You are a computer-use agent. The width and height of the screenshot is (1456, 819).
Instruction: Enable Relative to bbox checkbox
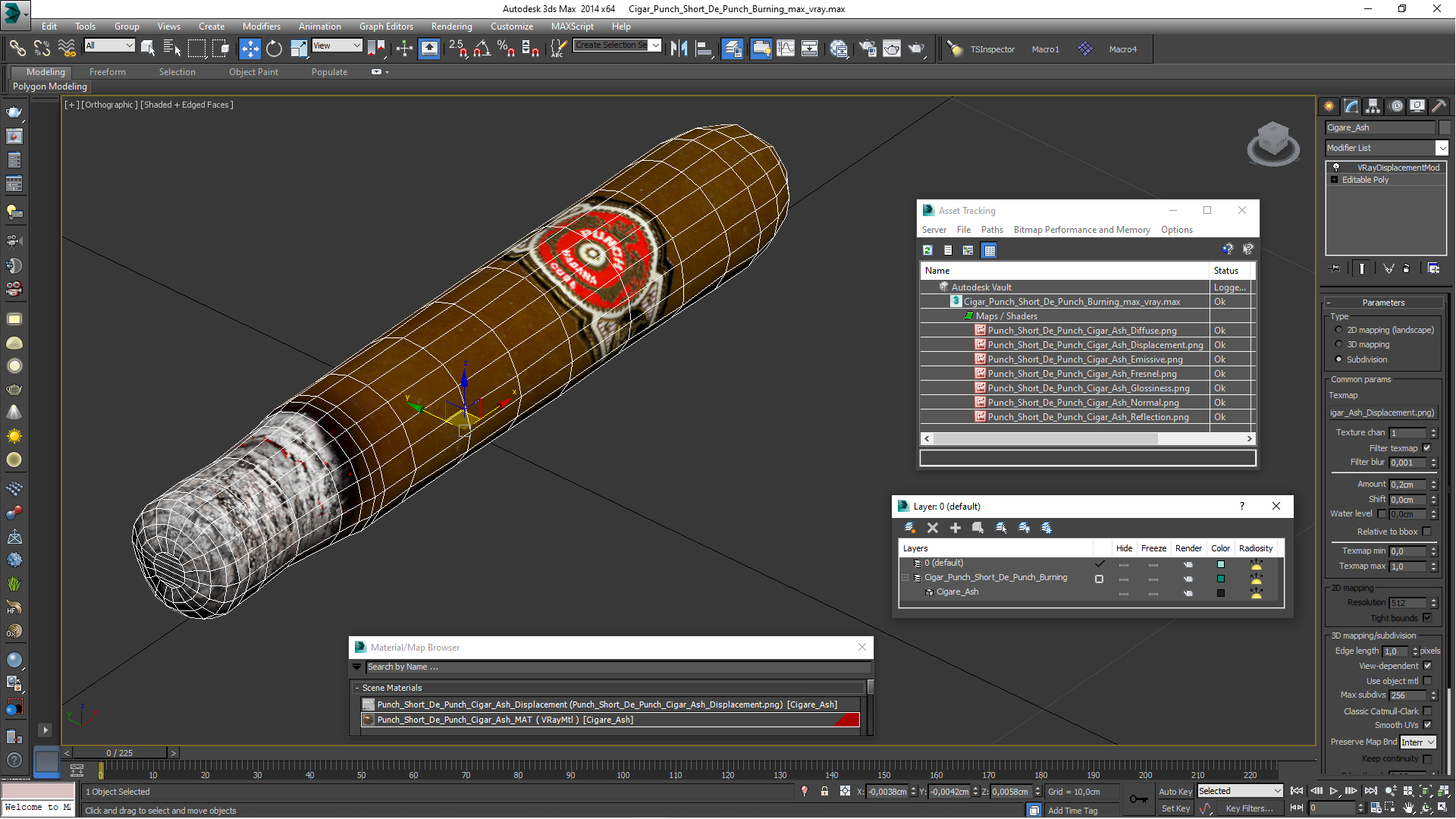1426,532
